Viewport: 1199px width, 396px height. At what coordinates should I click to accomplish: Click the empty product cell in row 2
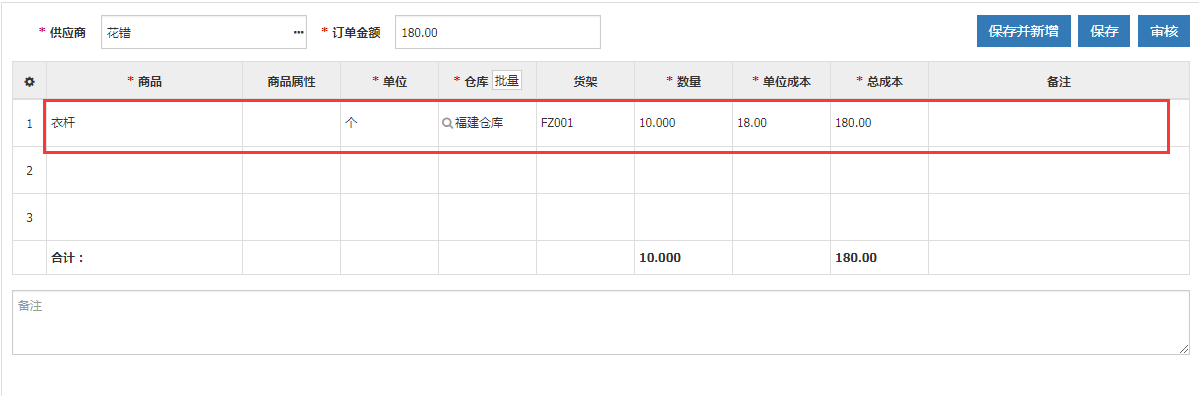coord(145,170)
